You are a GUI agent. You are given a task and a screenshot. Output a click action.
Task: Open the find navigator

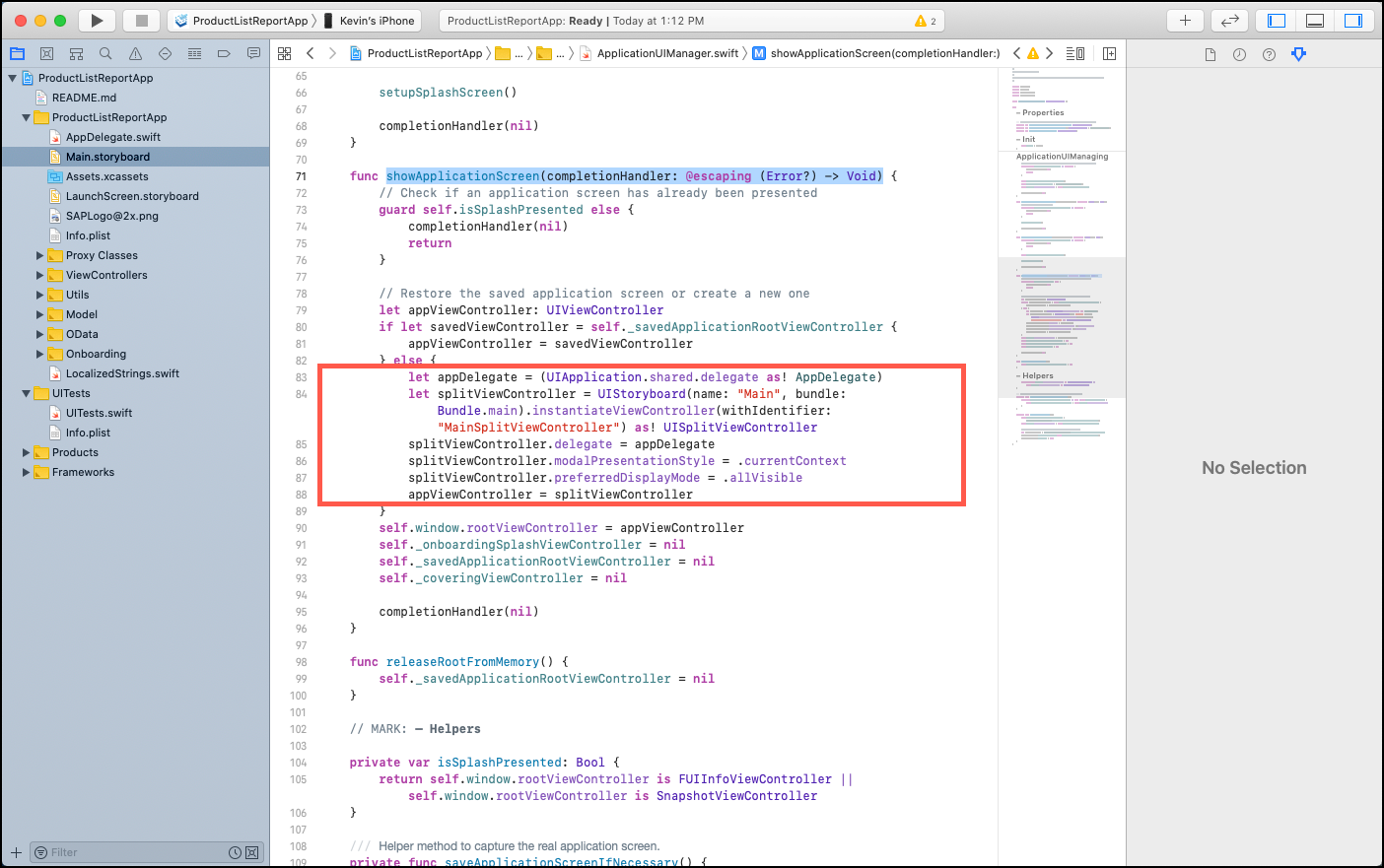[105, 53]
